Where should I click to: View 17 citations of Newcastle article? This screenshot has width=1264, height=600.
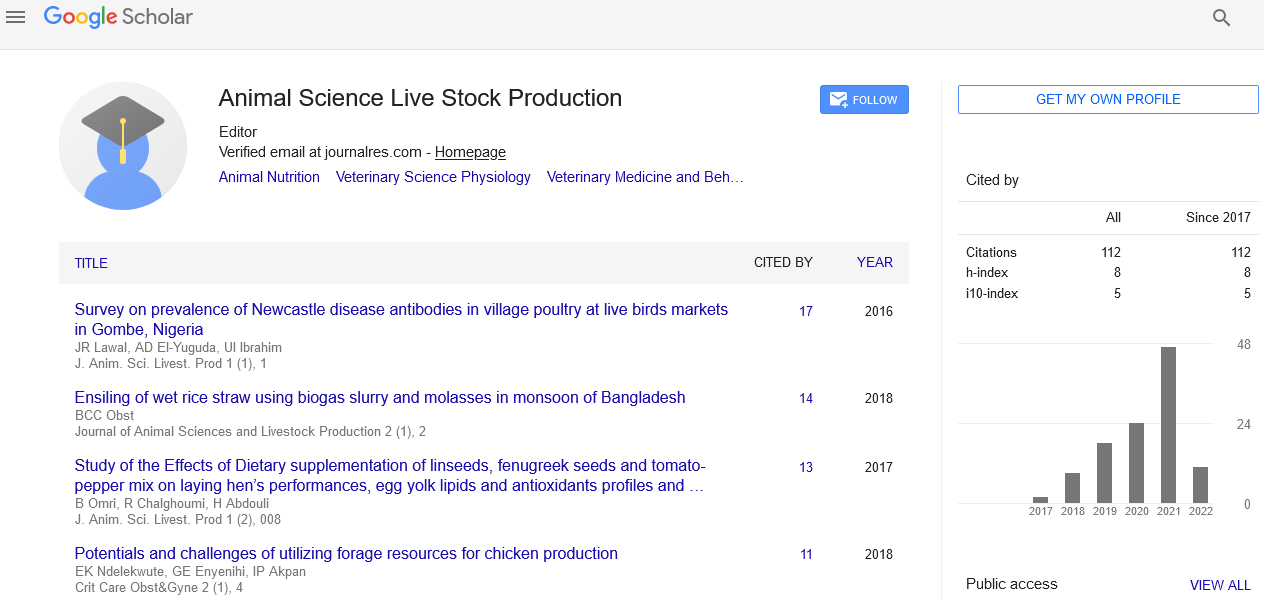[806, 311]
